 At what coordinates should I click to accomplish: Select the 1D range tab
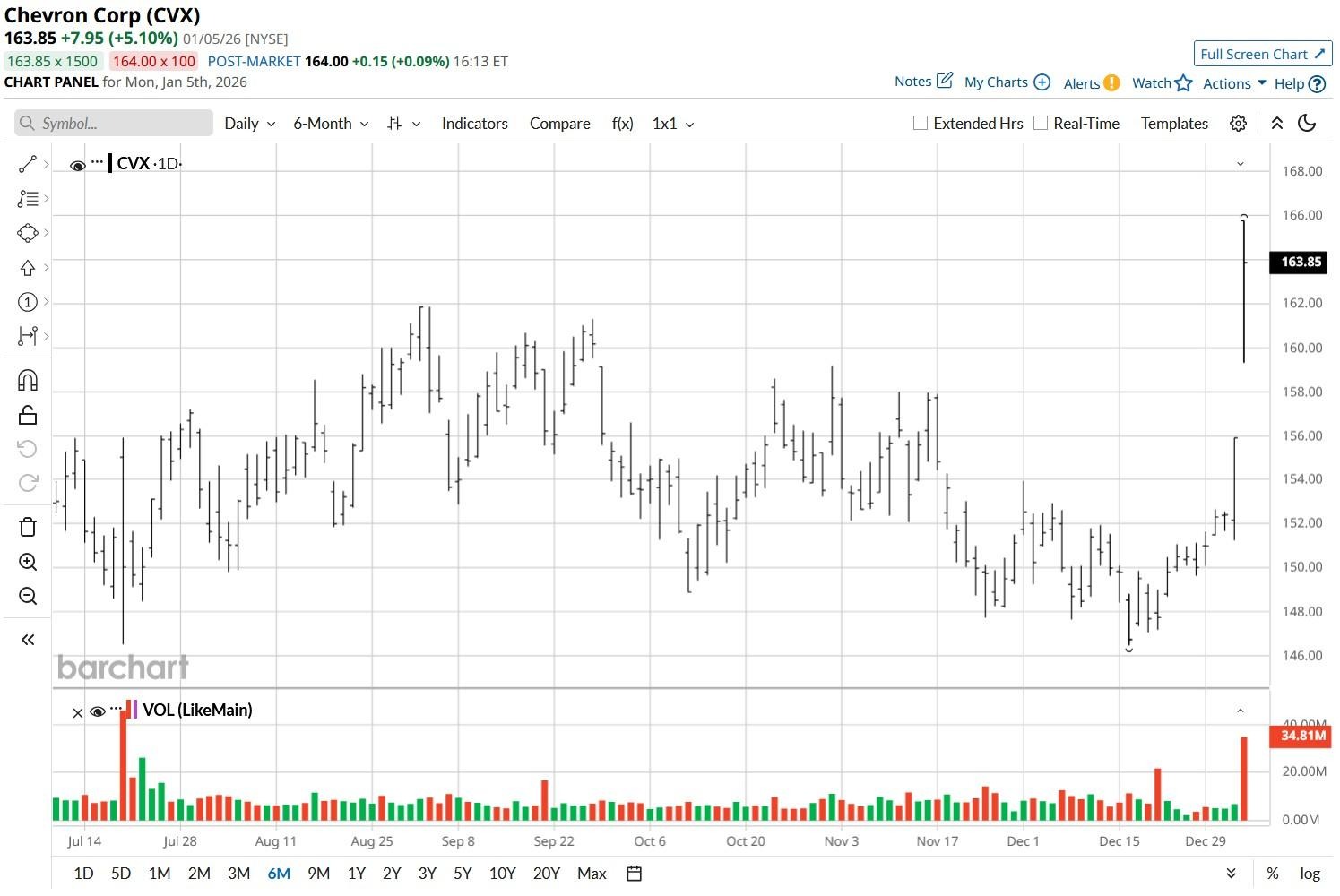(x=83, y=874)
